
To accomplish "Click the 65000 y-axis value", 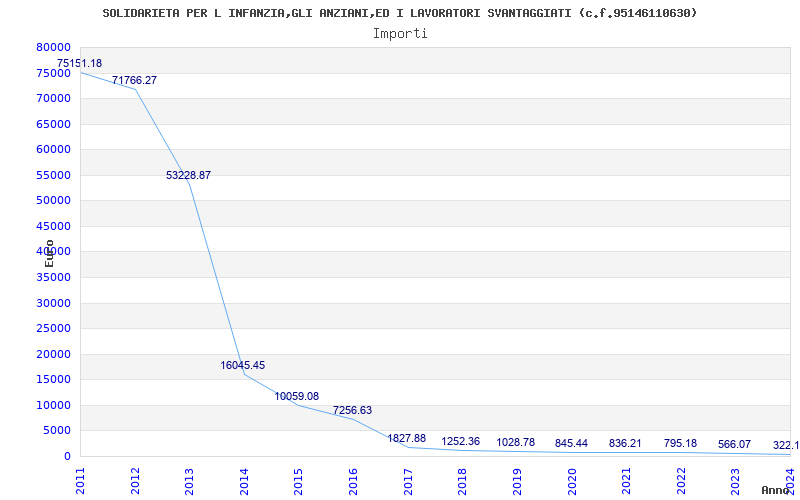I will click(x=53, y=124).
